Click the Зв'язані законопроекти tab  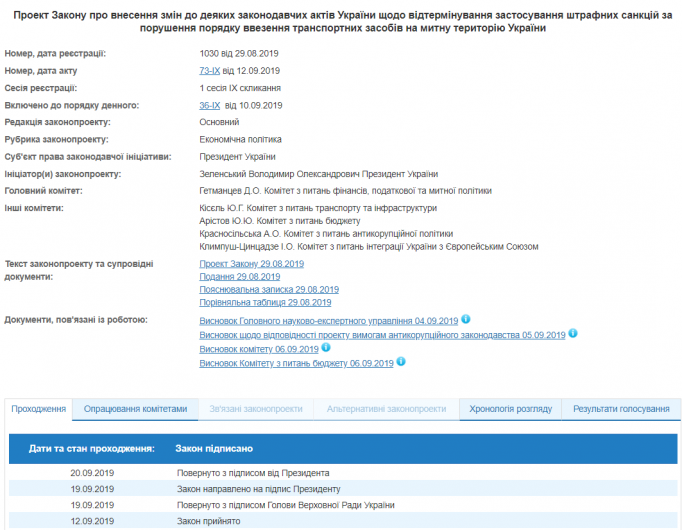click(256, 409)
